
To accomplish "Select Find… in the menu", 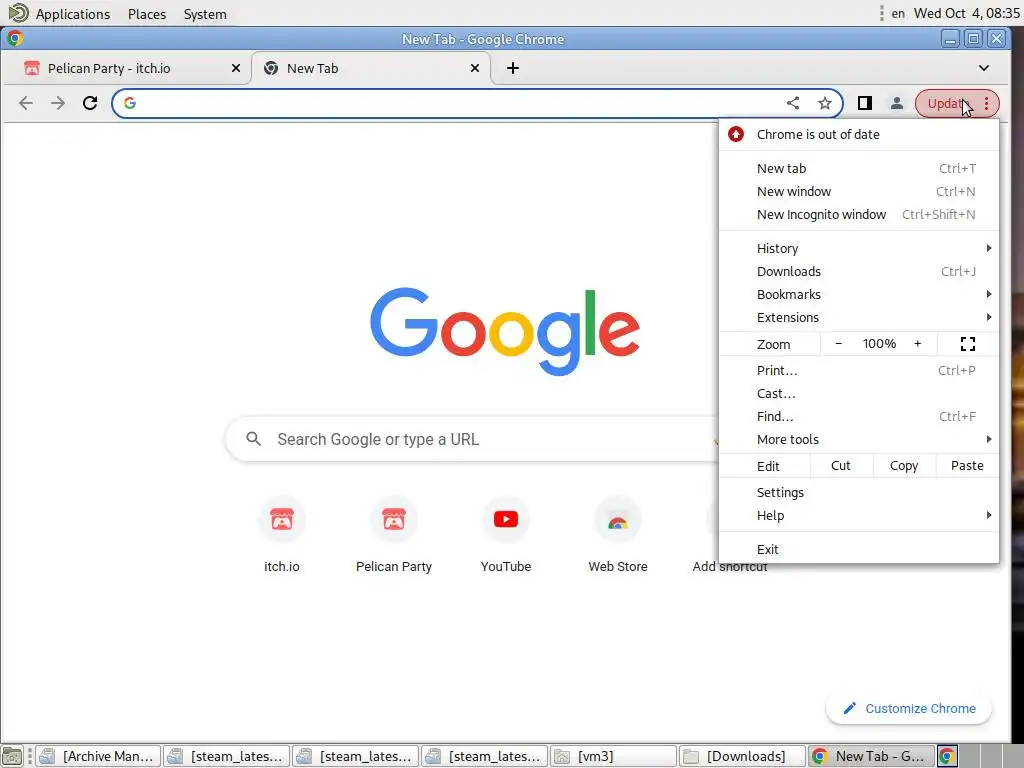I will pyautogui.click(x=859, y=417).
